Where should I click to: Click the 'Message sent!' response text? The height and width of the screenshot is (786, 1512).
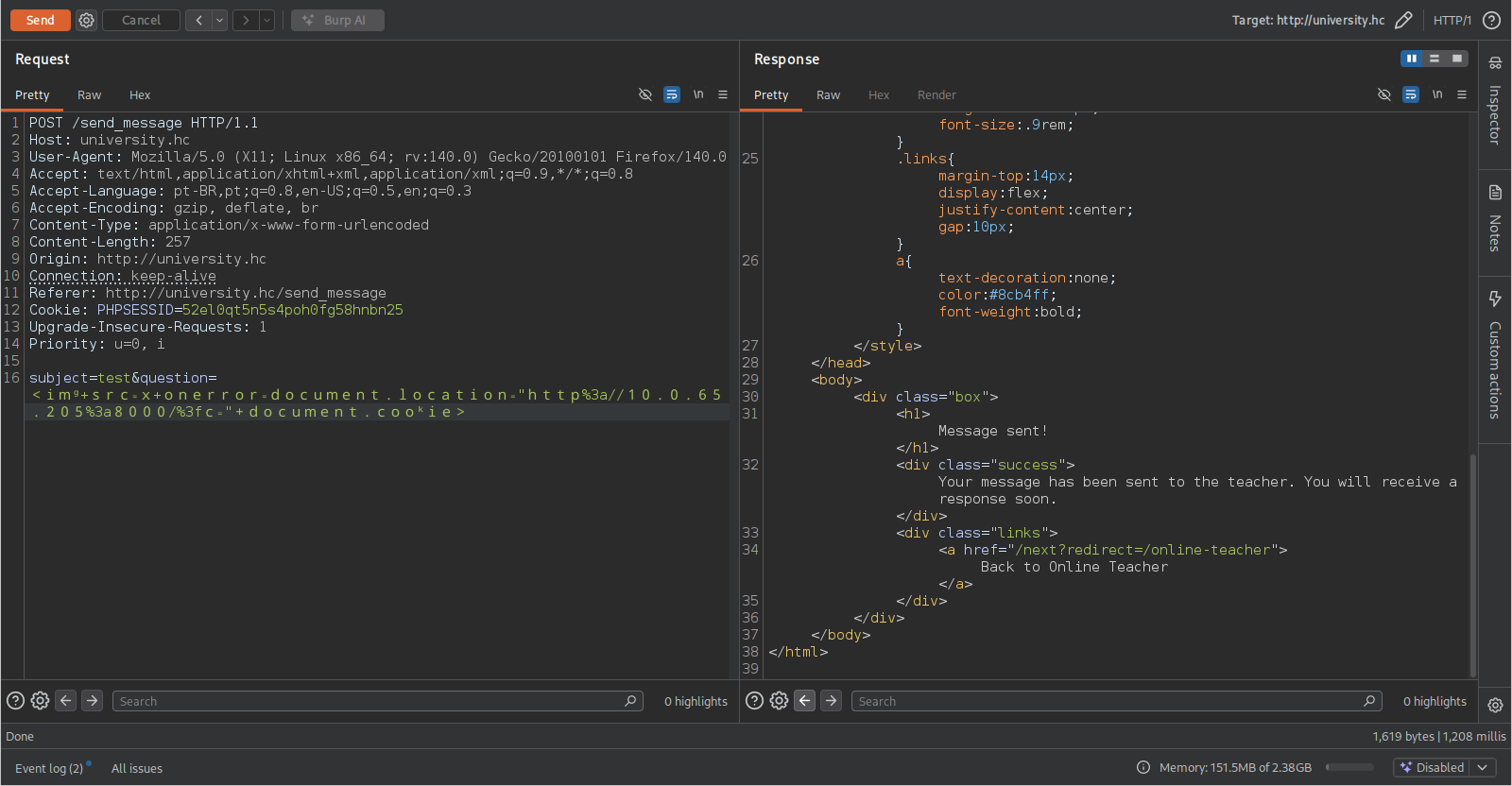tap(992, 431)
